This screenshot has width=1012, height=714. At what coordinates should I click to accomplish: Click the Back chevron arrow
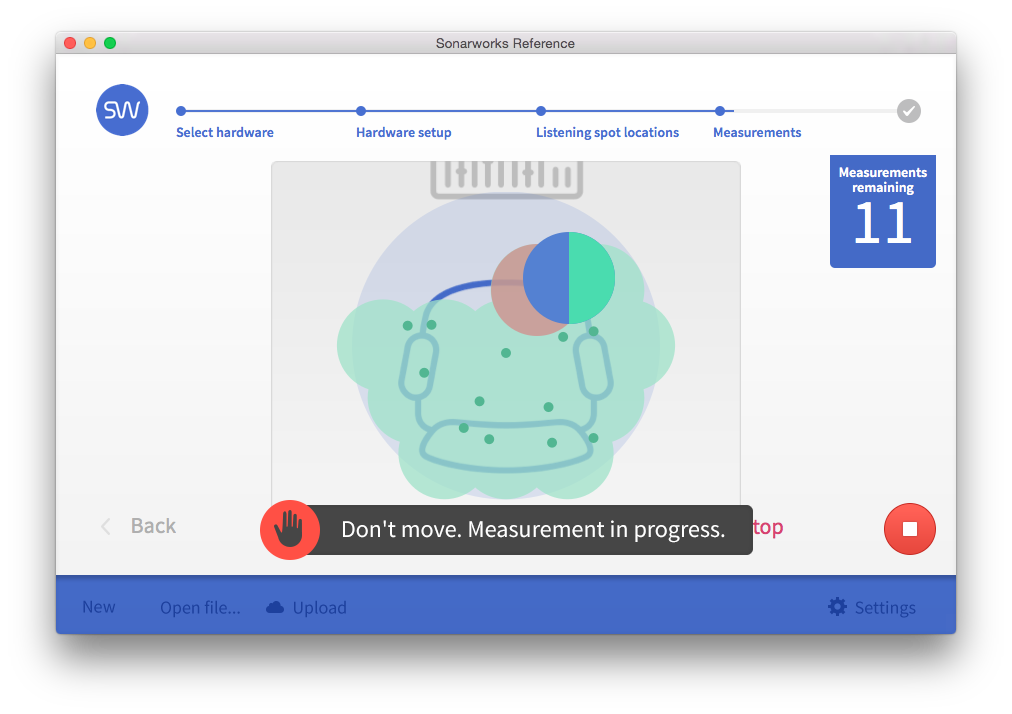[106, 526]
